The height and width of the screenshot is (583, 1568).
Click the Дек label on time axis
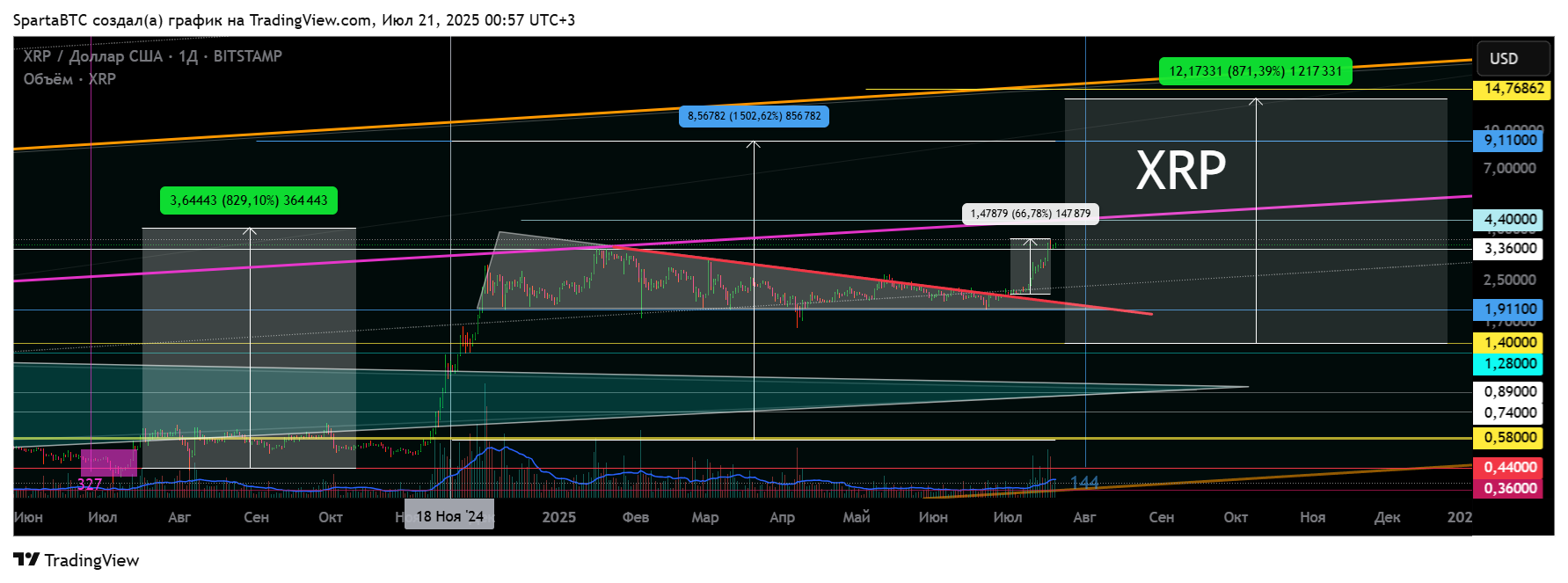coord(1388,517)
